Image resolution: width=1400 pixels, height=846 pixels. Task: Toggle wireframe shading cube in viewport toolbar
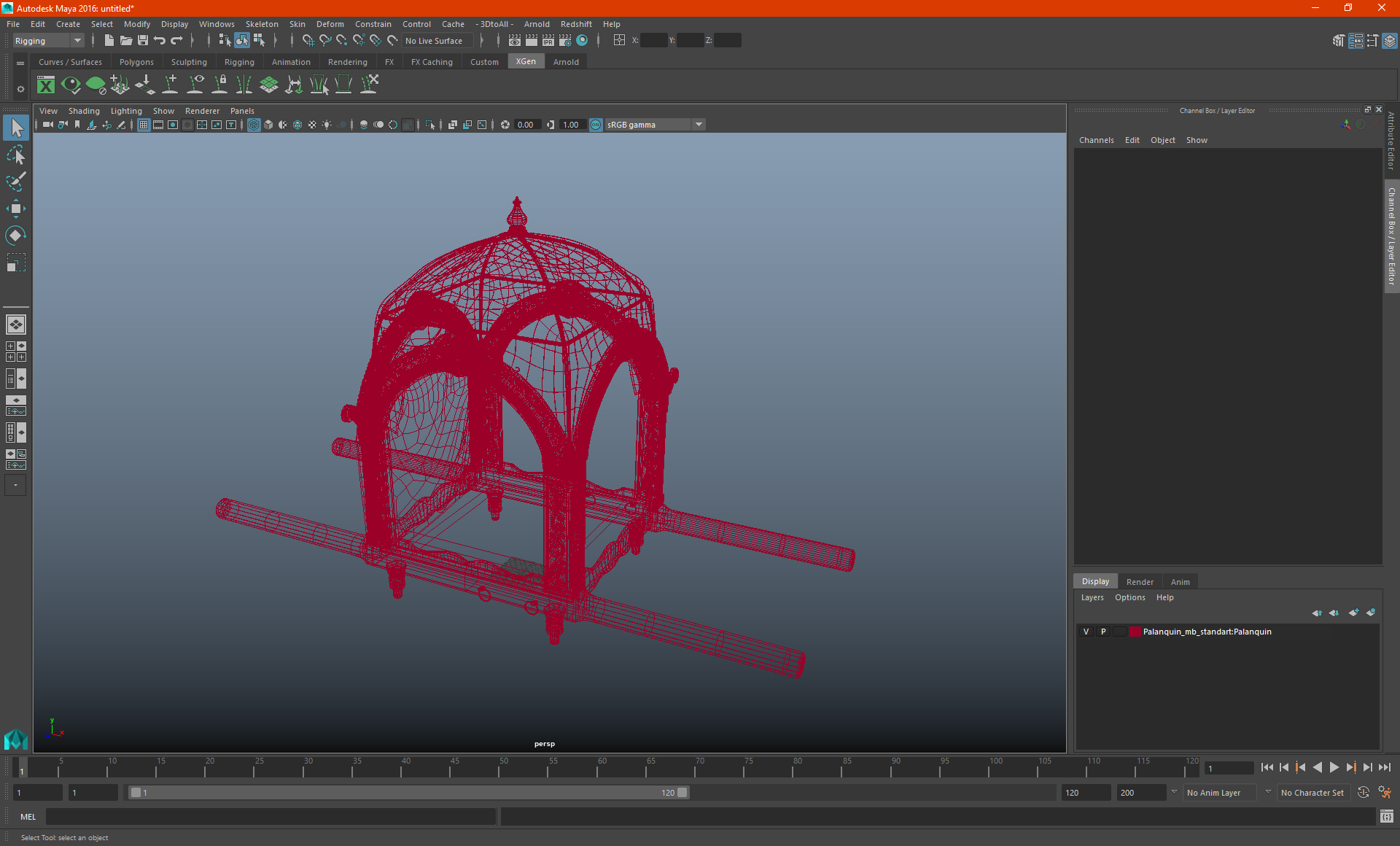pos(254,125)
